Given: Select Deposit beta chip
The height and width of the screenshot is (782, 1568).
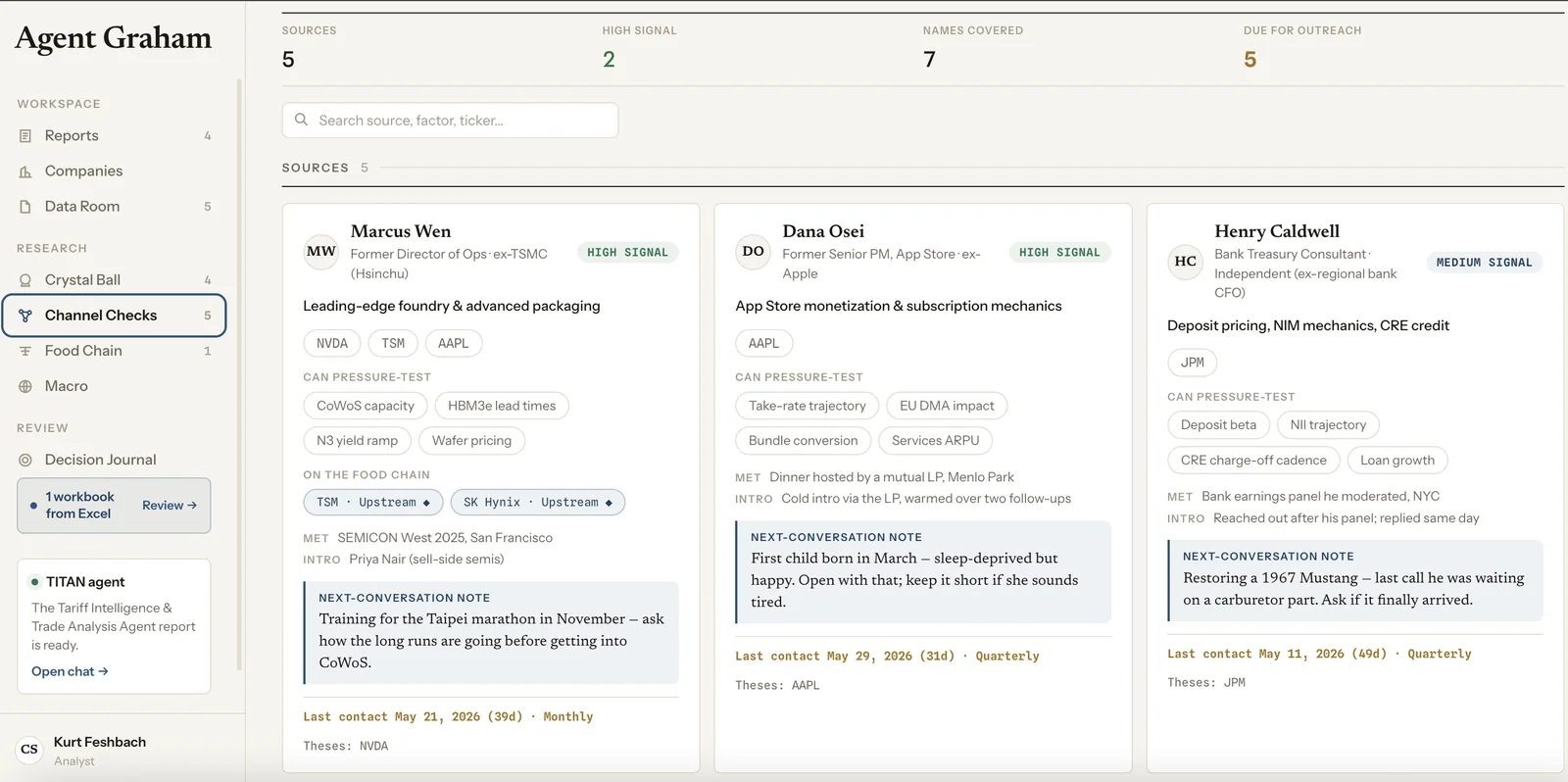Looking at the screenshot, I should pyautogui.click(x=1219, y=425).
